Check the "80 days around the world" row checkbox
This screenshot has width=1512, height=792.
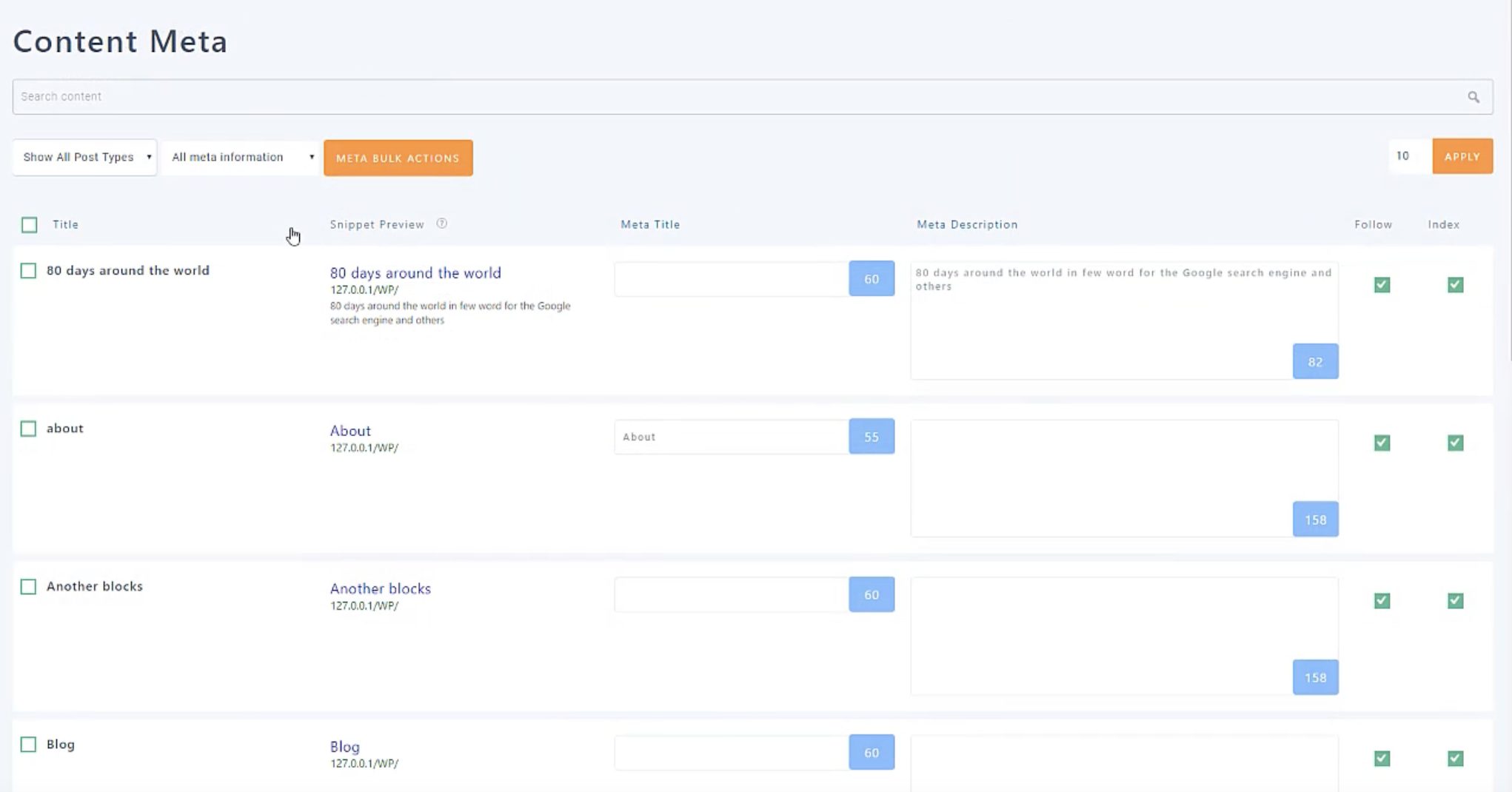[29, 271]
